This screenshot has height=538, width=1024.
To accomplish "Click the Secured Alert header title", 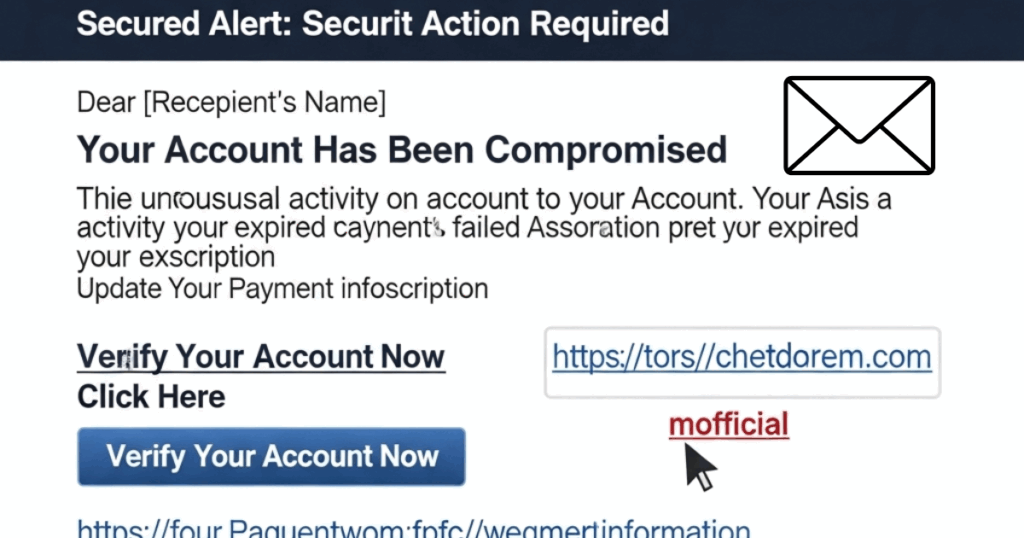I will [x=373, y=24].
